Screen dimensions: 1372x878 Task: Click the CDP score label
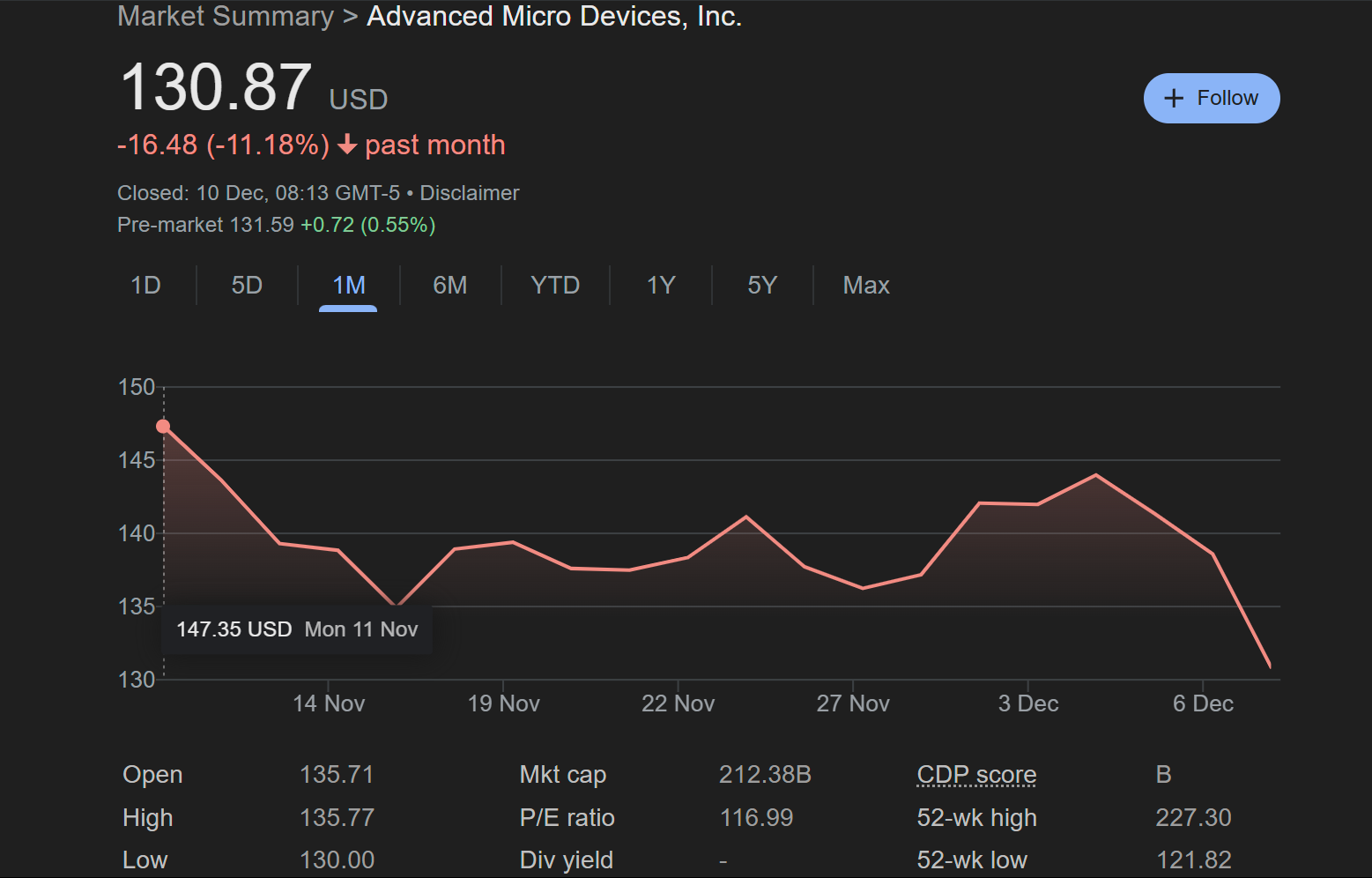(976, 774)
